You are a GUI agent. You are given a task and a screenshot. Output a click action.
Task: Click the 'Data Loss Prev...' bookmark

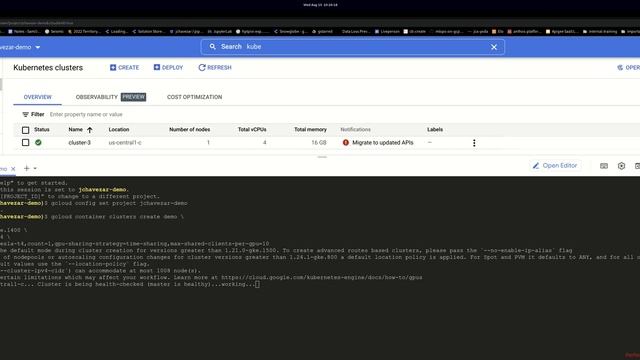(x=356, y=31)
